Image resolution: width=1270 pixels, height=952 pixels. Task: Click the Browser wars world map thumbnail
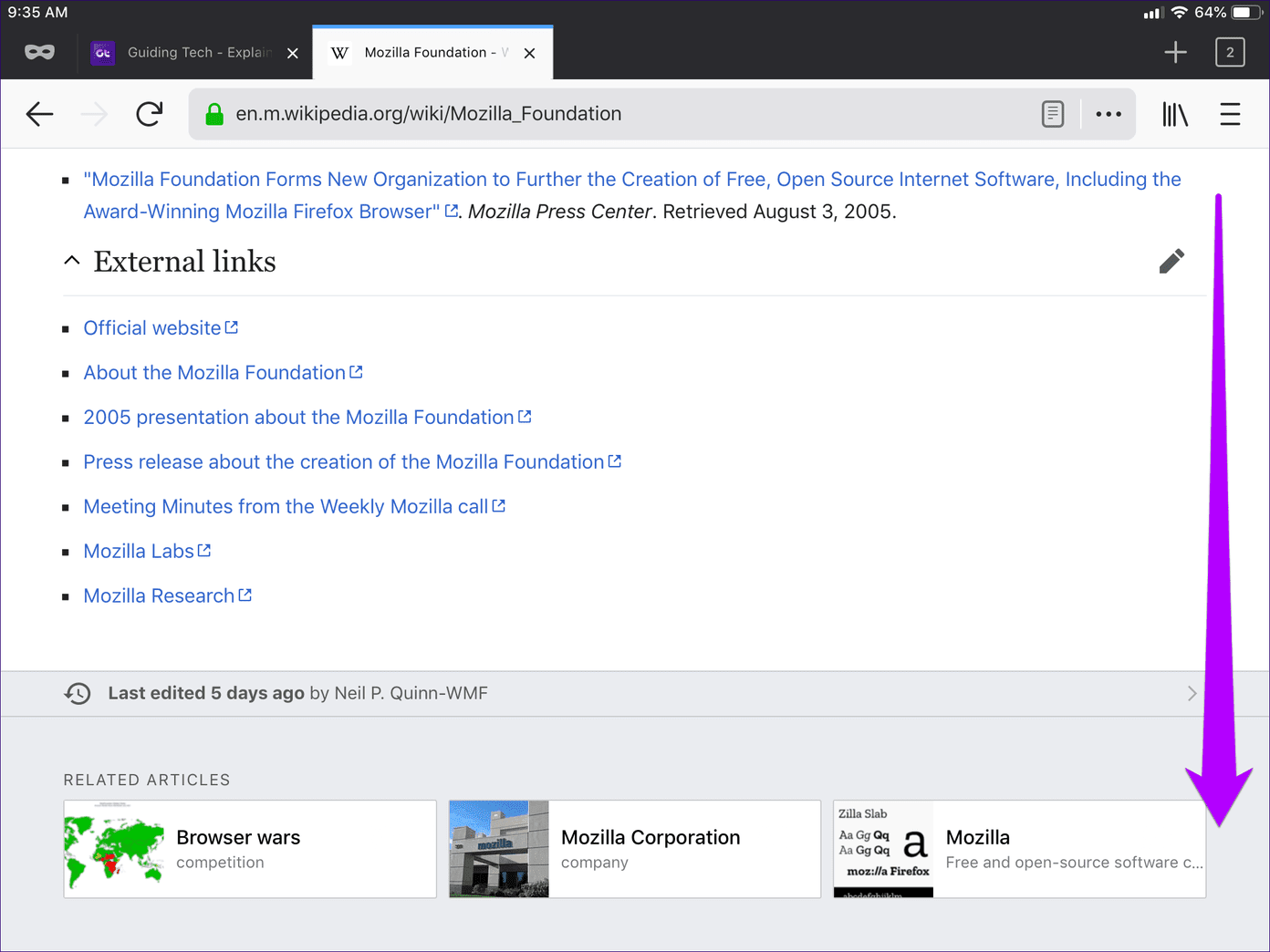point(114,849)
